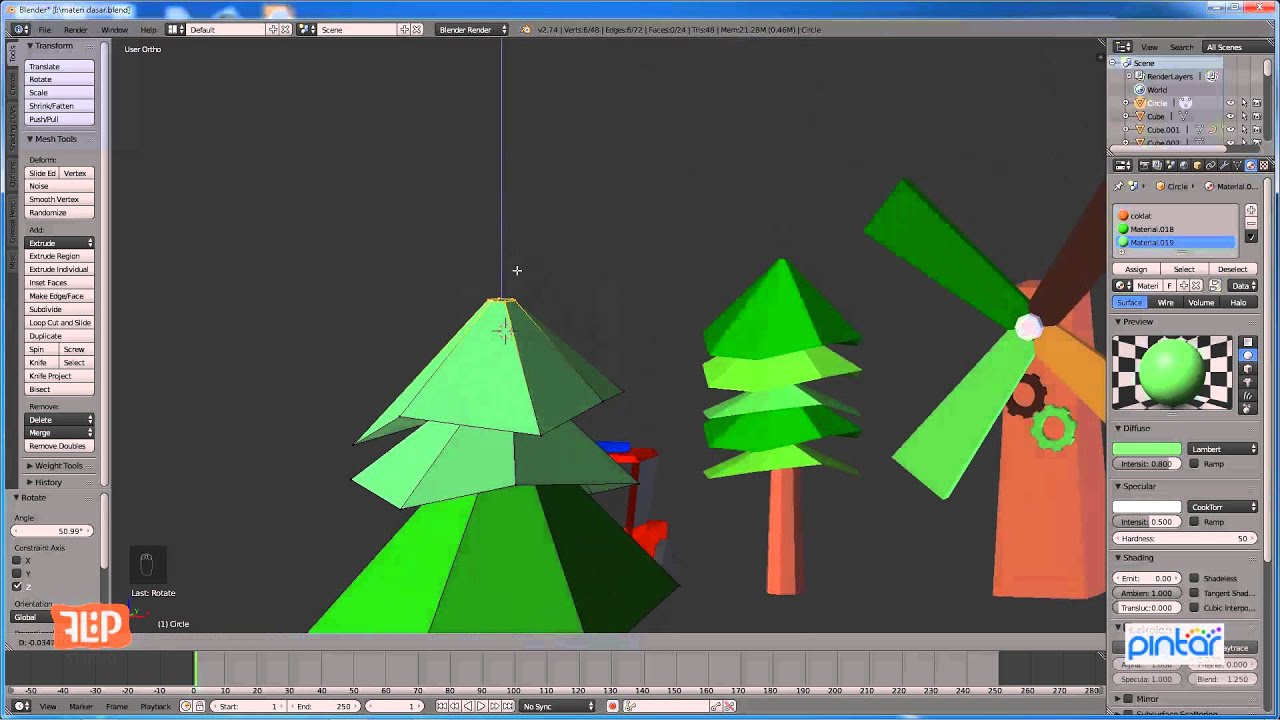The width and height of the screenshot is (1280, 720).
Task: Enable the Specular Ramp checkbox
Action: coord(1194,522)
